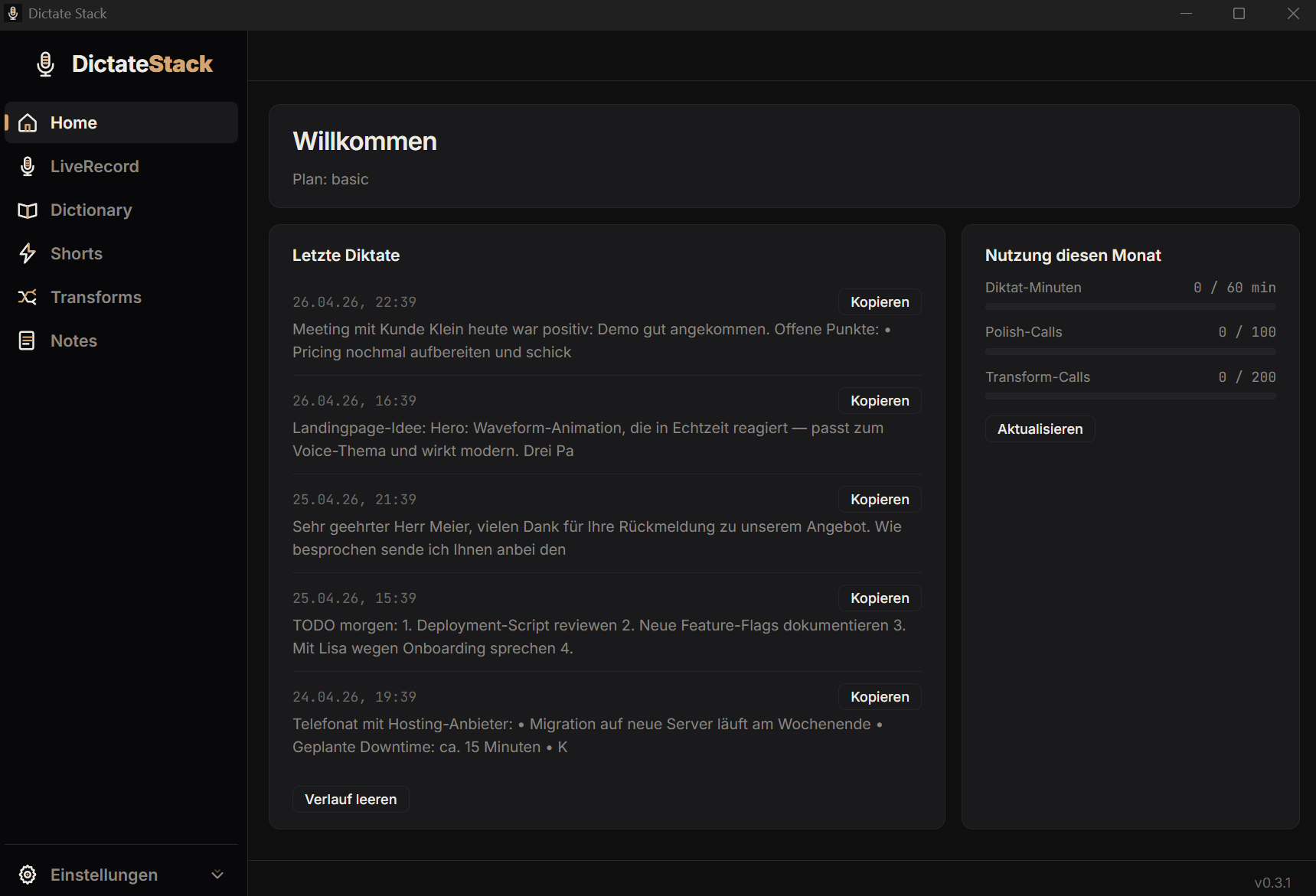Viewport: 1316px width, 896px height.
Task: Click Aktualisieren to refresh usage
Action: pos(1040,429)
